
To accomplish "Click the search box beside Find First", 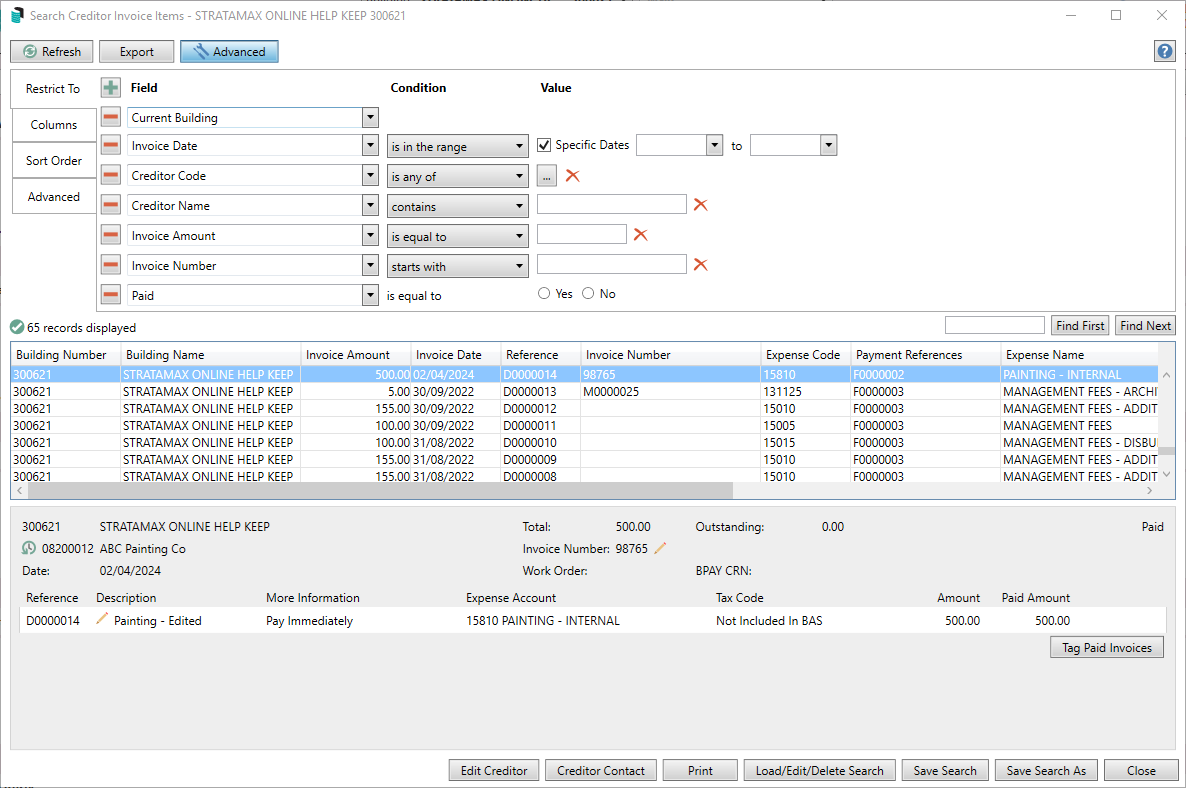I will point(994,325).
